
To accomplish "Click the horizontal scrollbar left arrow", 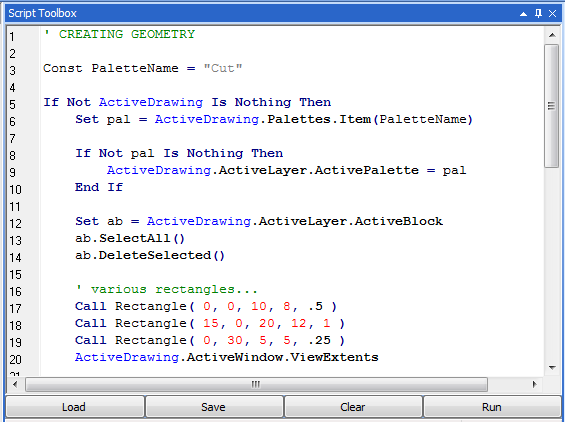I will [15, 384].
